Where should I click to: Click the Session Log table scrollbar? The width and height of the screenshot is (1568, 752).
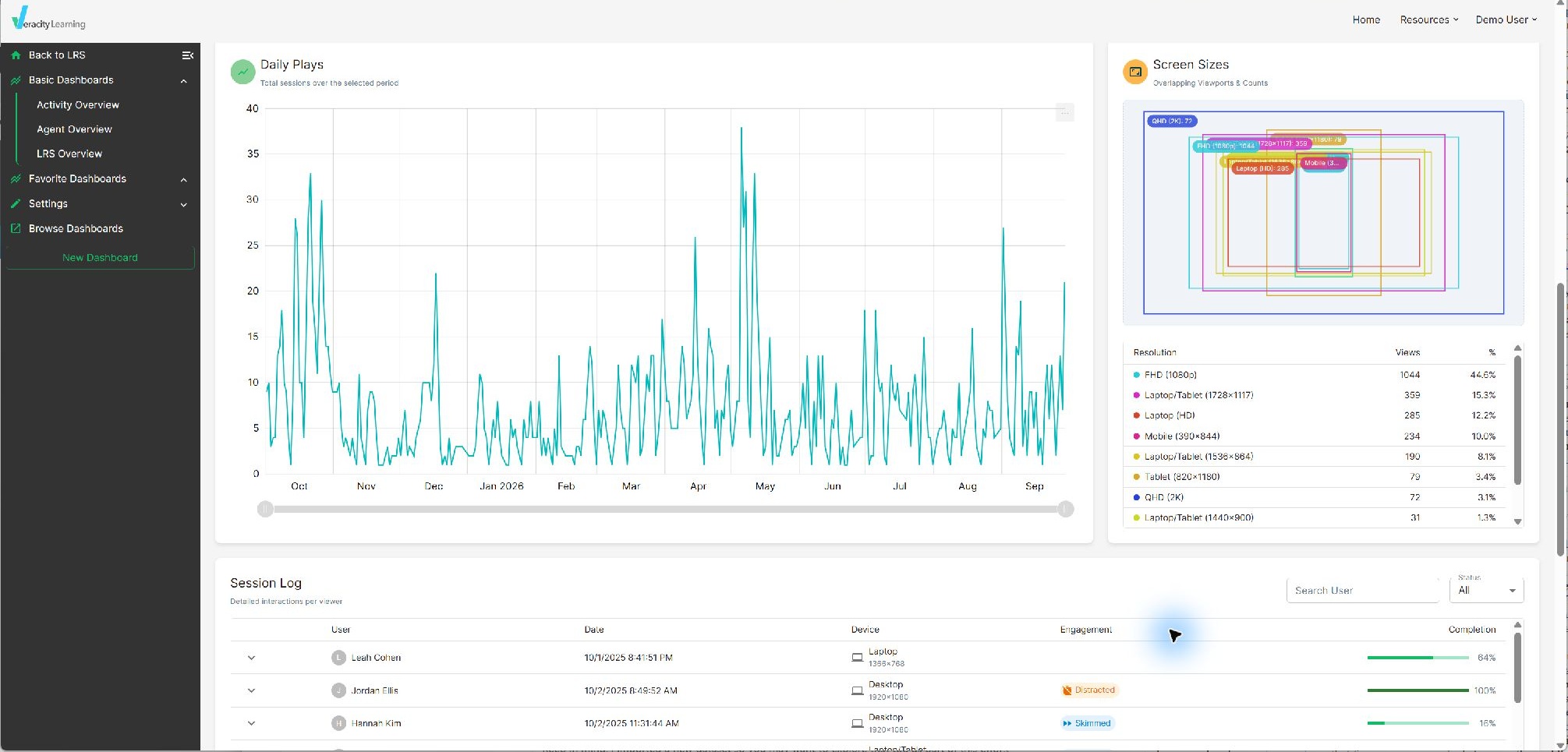1517,667
